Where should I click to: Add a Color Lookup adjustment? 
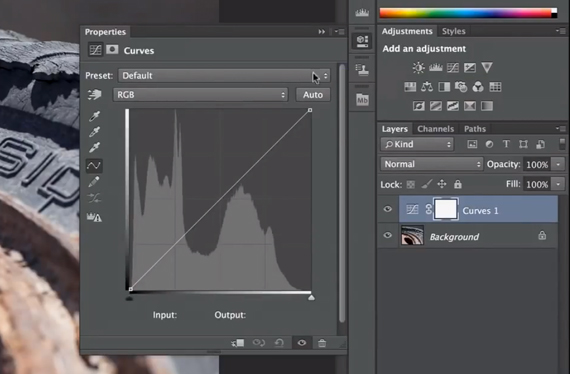(x=495, y=87)
